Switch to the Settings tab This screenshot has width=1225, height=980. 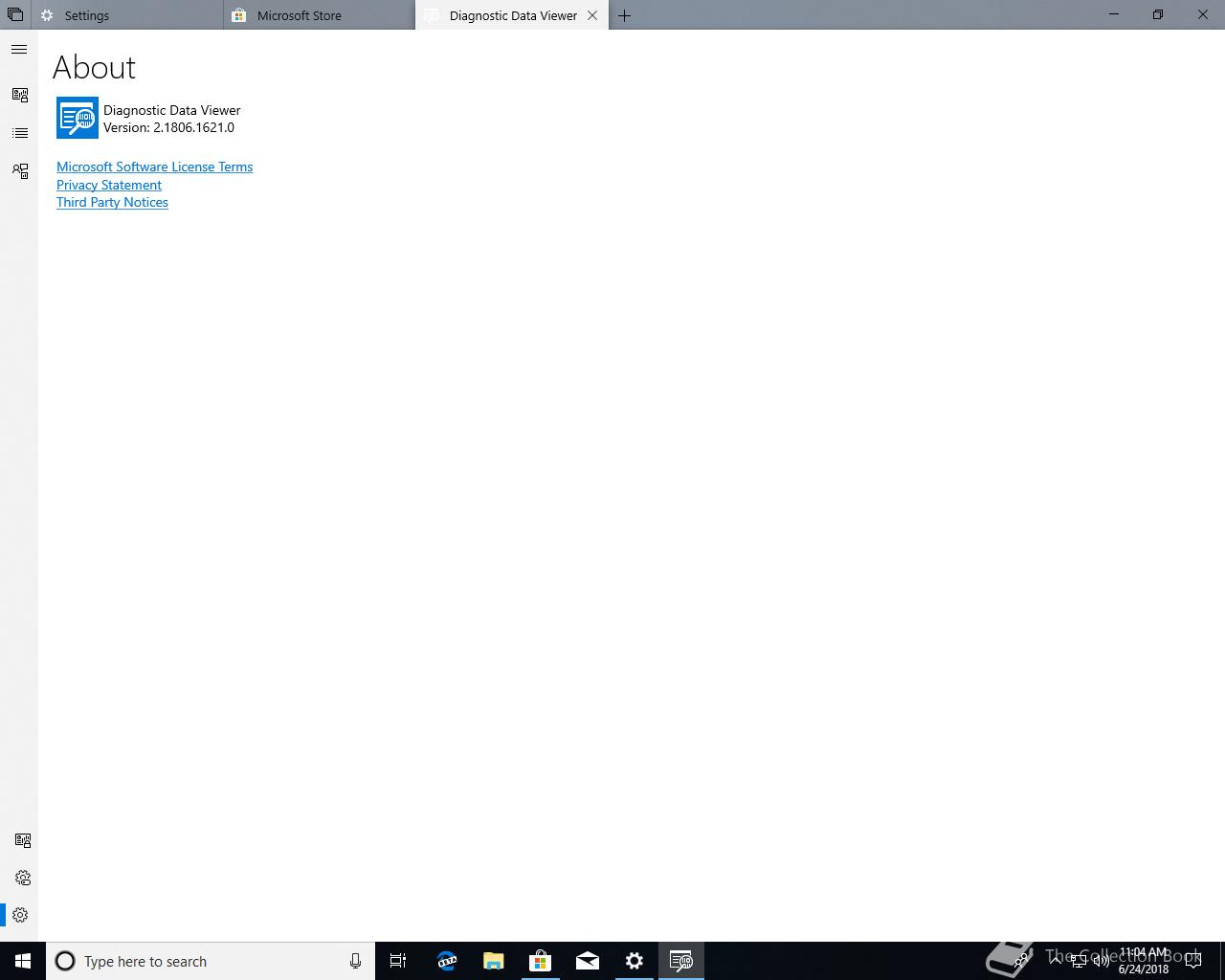[x=127, y=15]
